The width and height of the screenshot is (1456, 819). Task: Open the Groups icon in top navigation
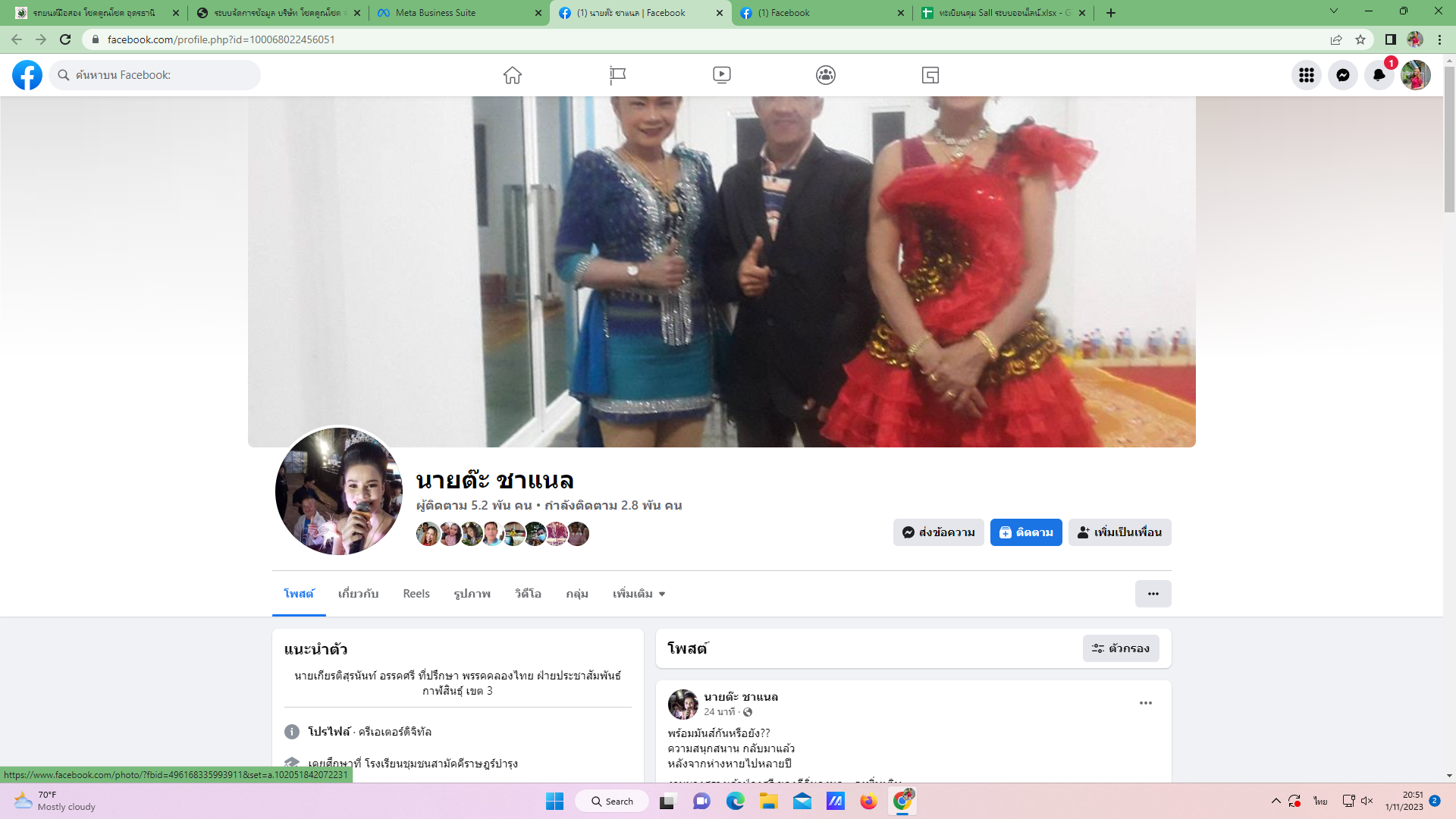pos(826,75)
